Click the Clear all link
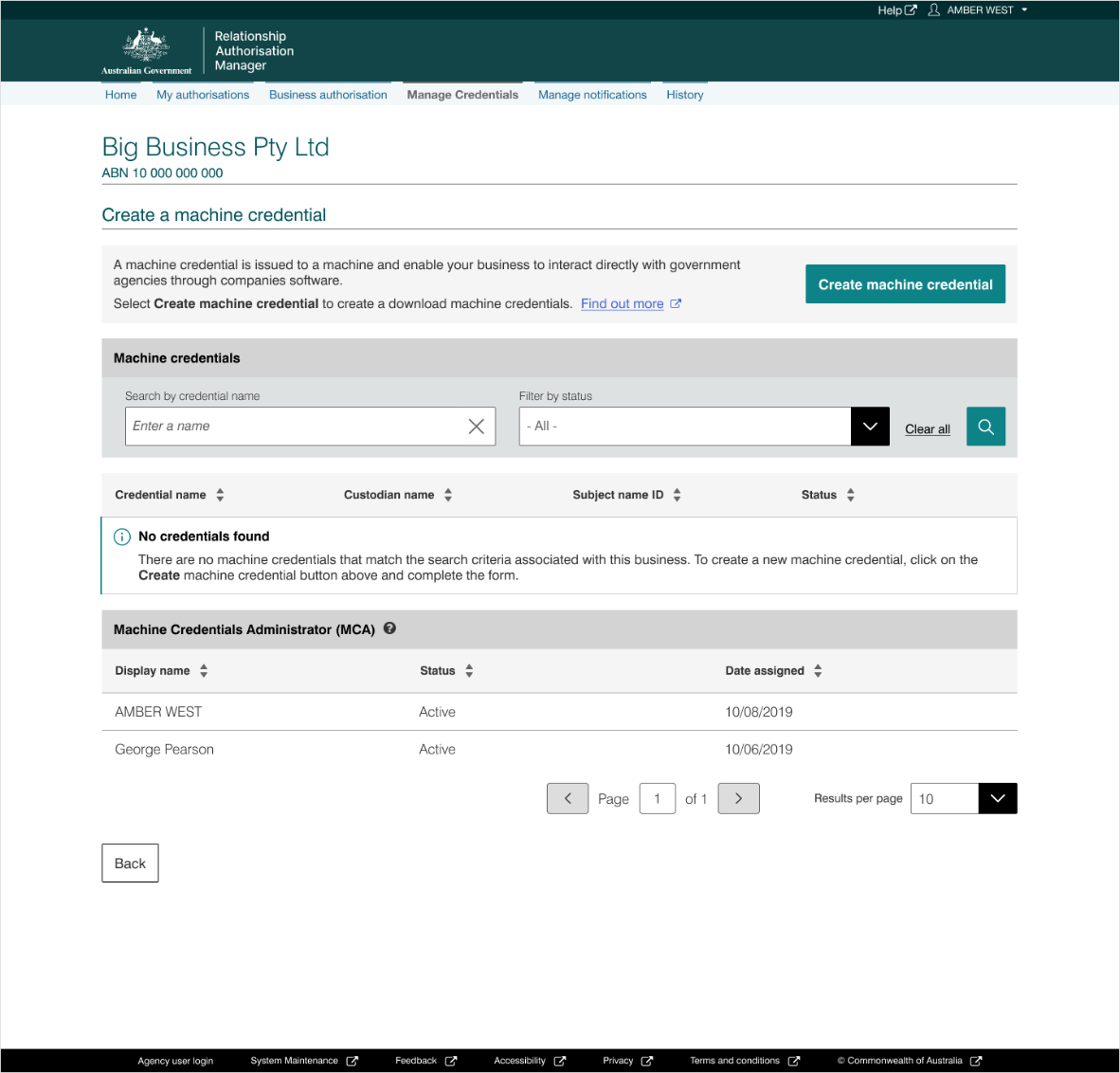The width and height of the screenshot is (1120, 1073). tap(927, 429)
